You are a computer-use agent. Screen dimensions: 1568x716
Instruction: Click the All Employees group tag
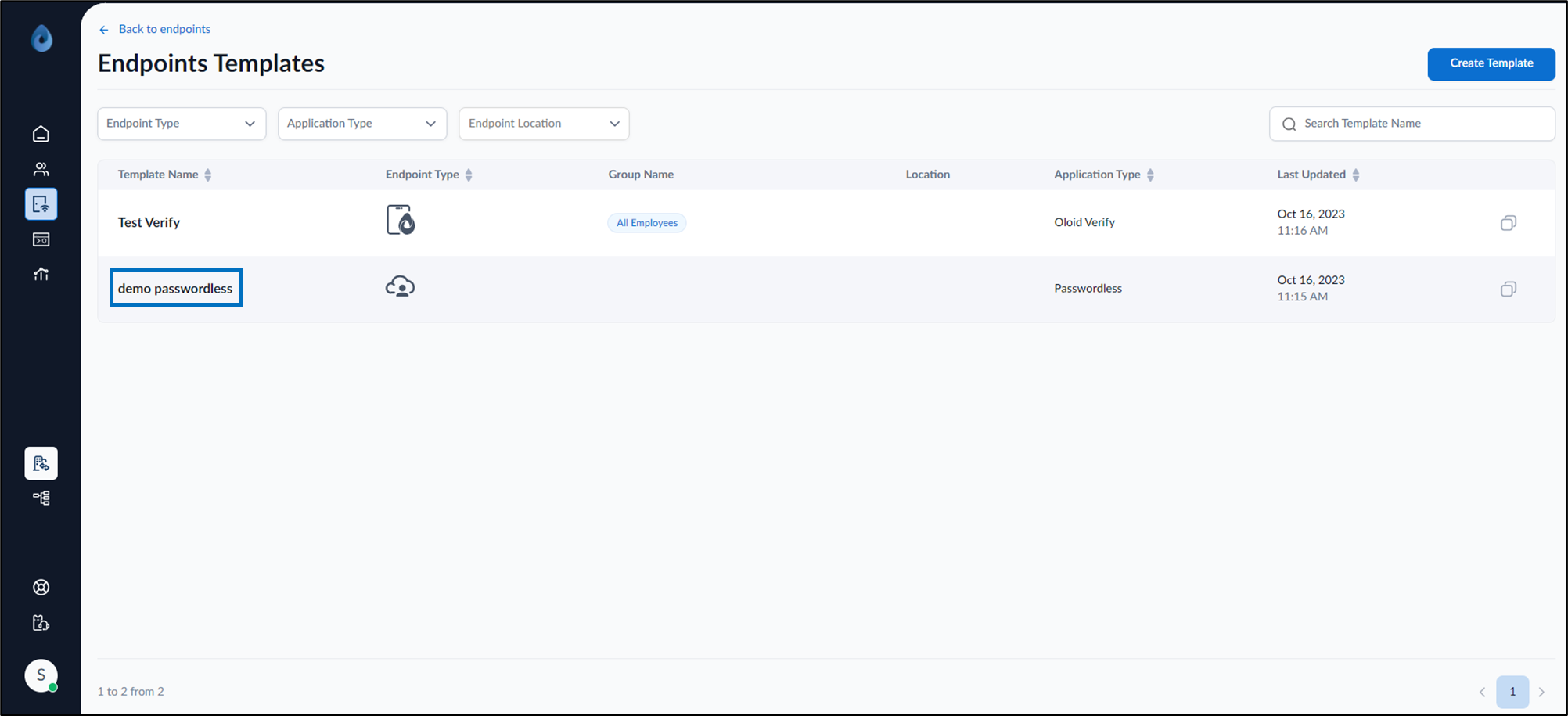[x=647, y=223]
